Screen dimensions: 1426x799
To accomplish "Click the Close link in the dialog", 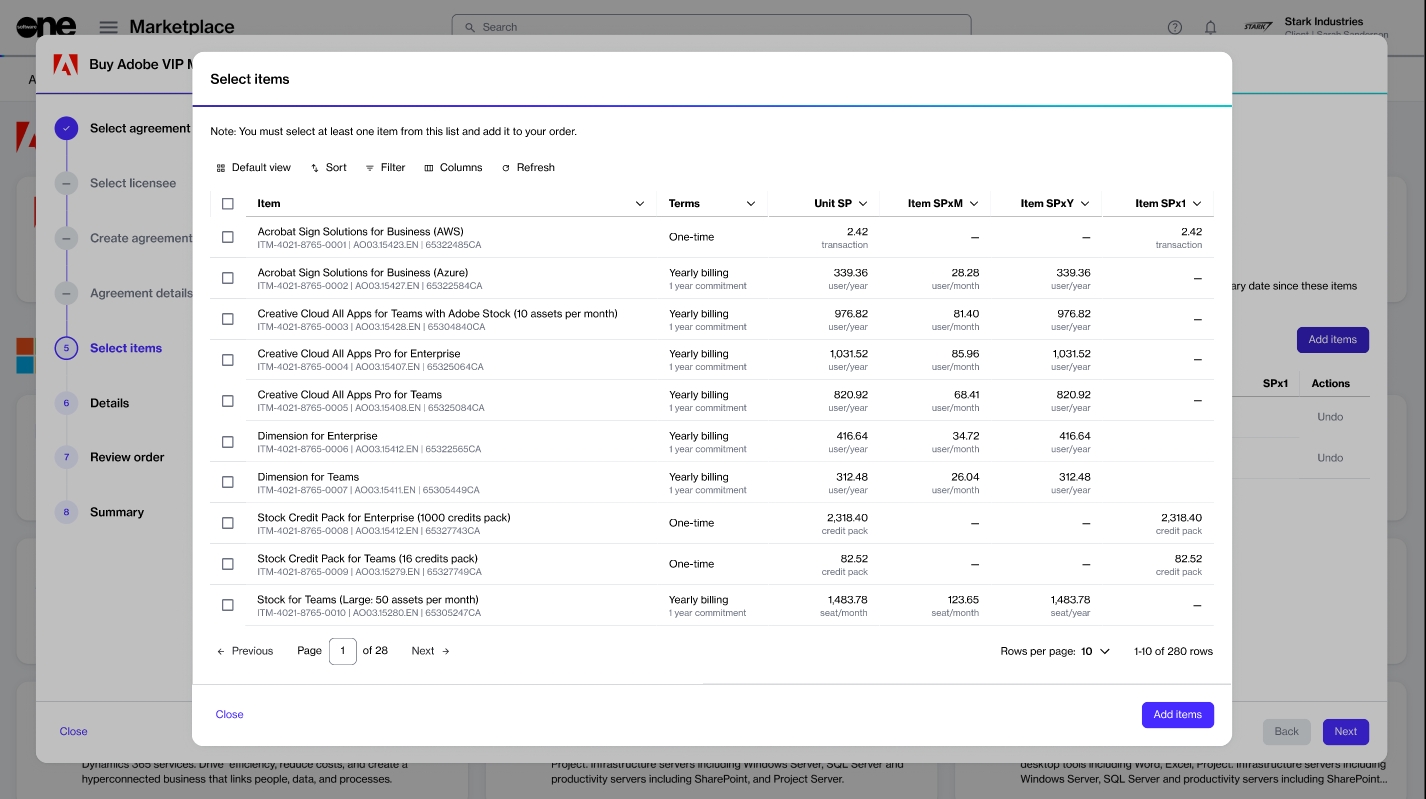I will click(x=230, y=715).
